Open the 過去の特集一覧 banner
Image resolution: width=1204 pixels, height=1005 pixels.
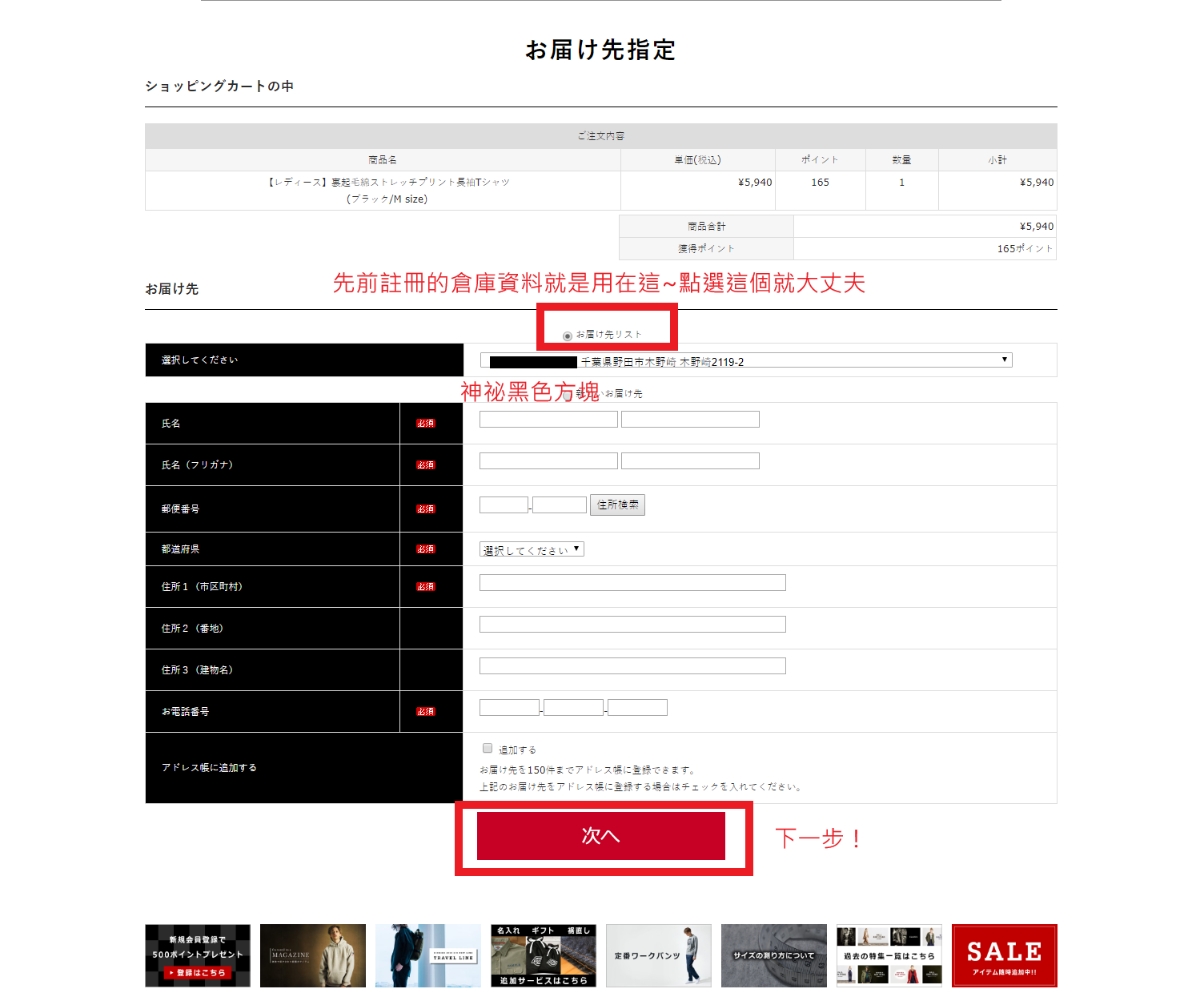click(x=889, y=955)
